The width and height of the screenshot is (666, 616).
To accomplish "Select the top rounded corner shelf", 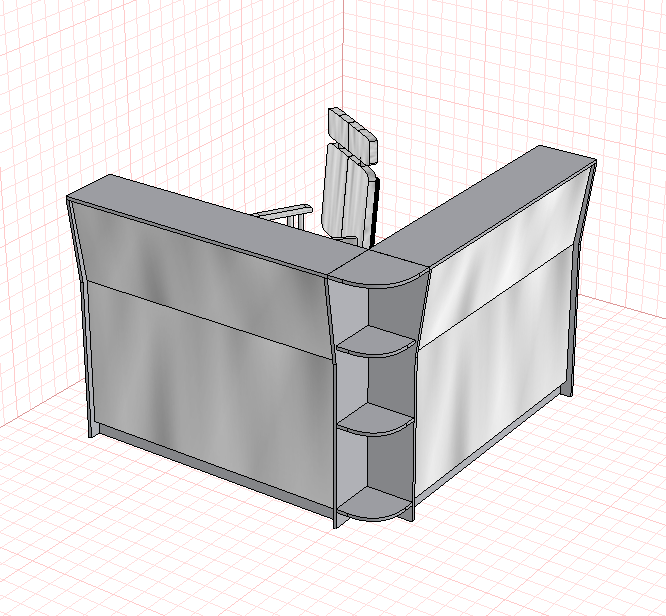I will 375,342.
